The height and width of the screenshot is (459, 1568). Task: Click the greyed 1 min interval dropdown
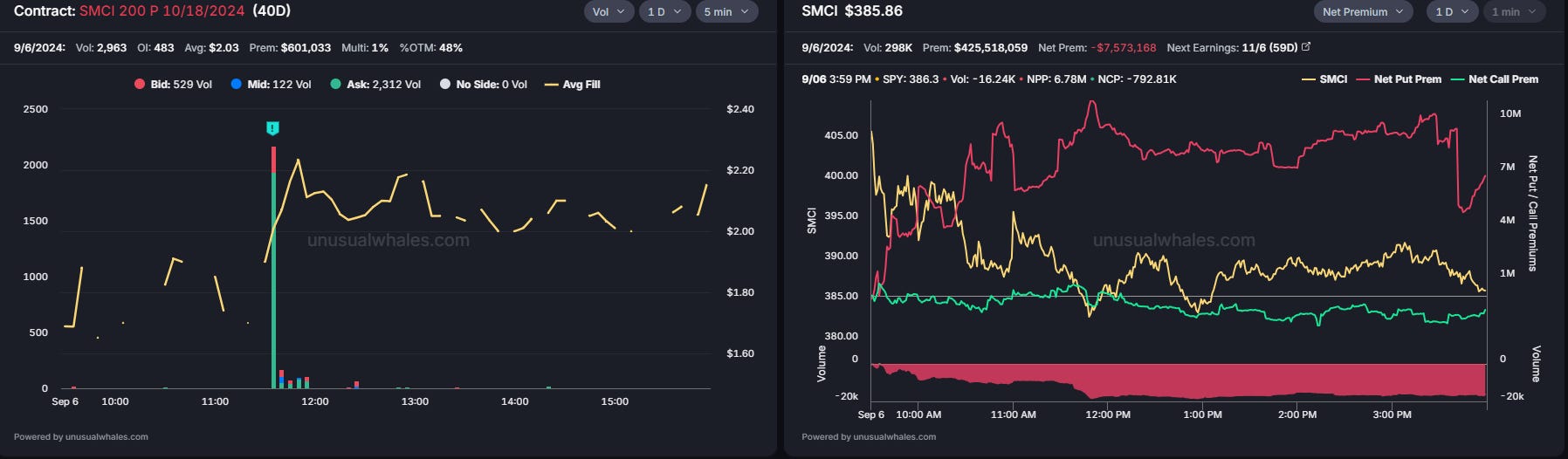1515,12
